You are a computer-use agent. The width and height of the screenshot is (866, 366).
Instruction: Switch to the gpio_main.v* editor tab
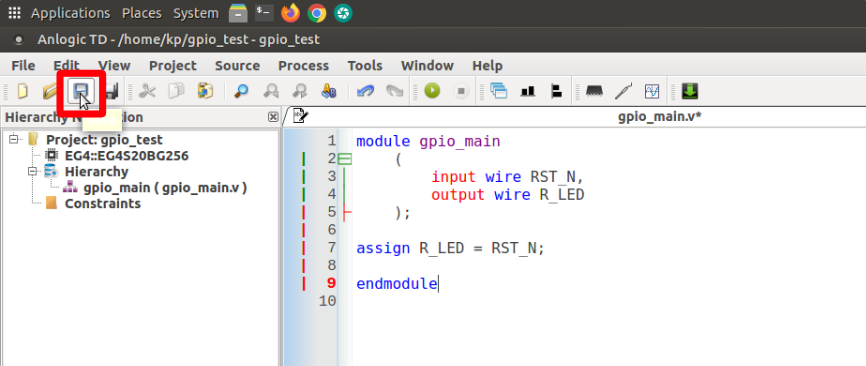(659, 116)
